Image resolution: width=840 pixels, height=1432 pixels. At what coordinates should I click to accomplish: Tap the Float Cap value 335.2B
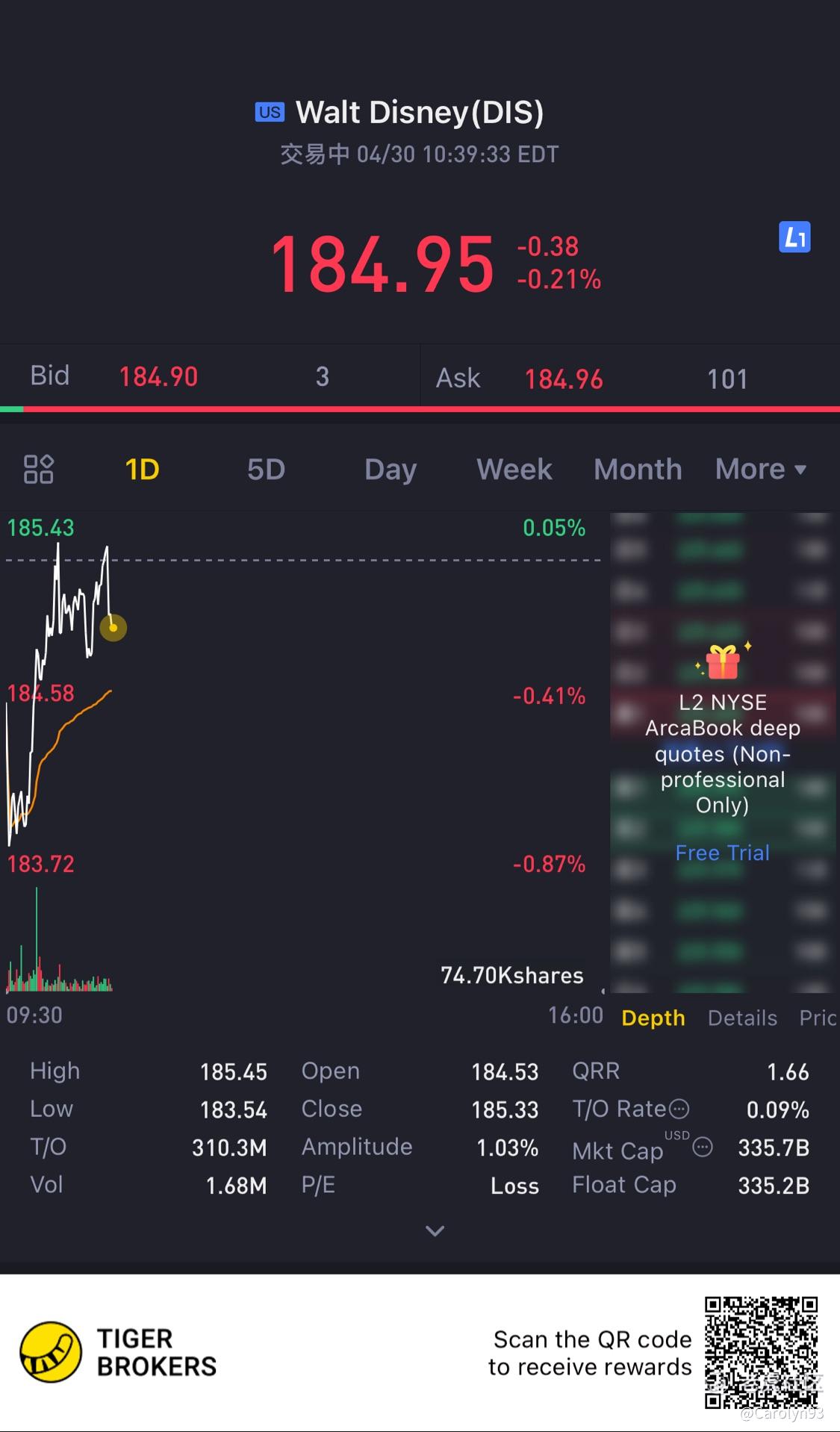(774, 1186)
